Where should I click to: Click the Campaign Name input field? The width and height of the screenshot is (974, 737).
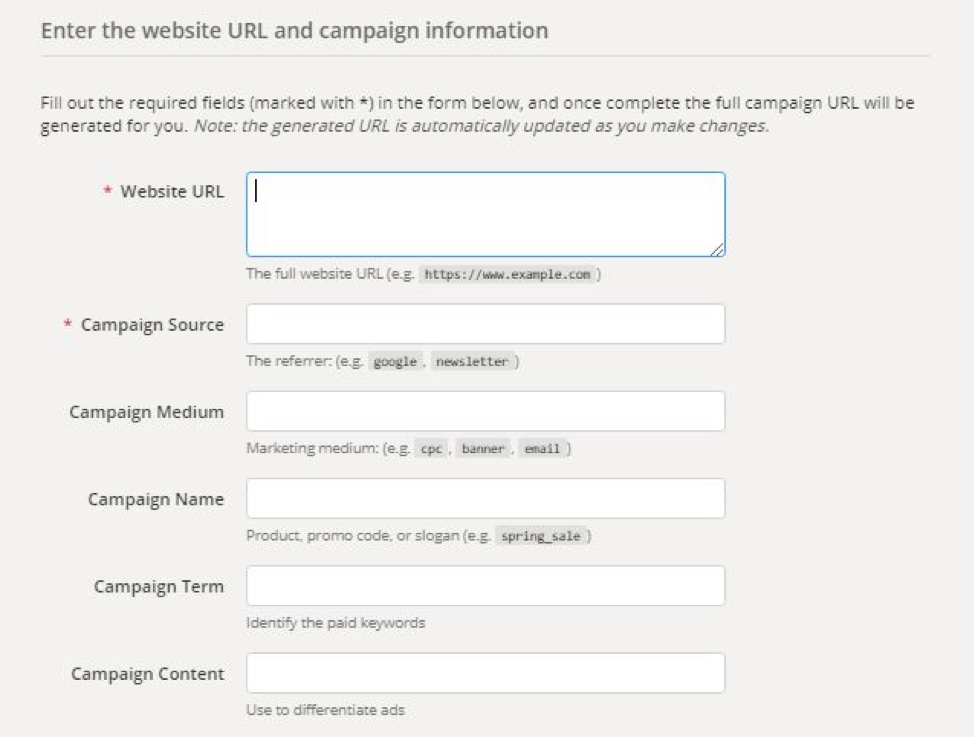point(485,498)
